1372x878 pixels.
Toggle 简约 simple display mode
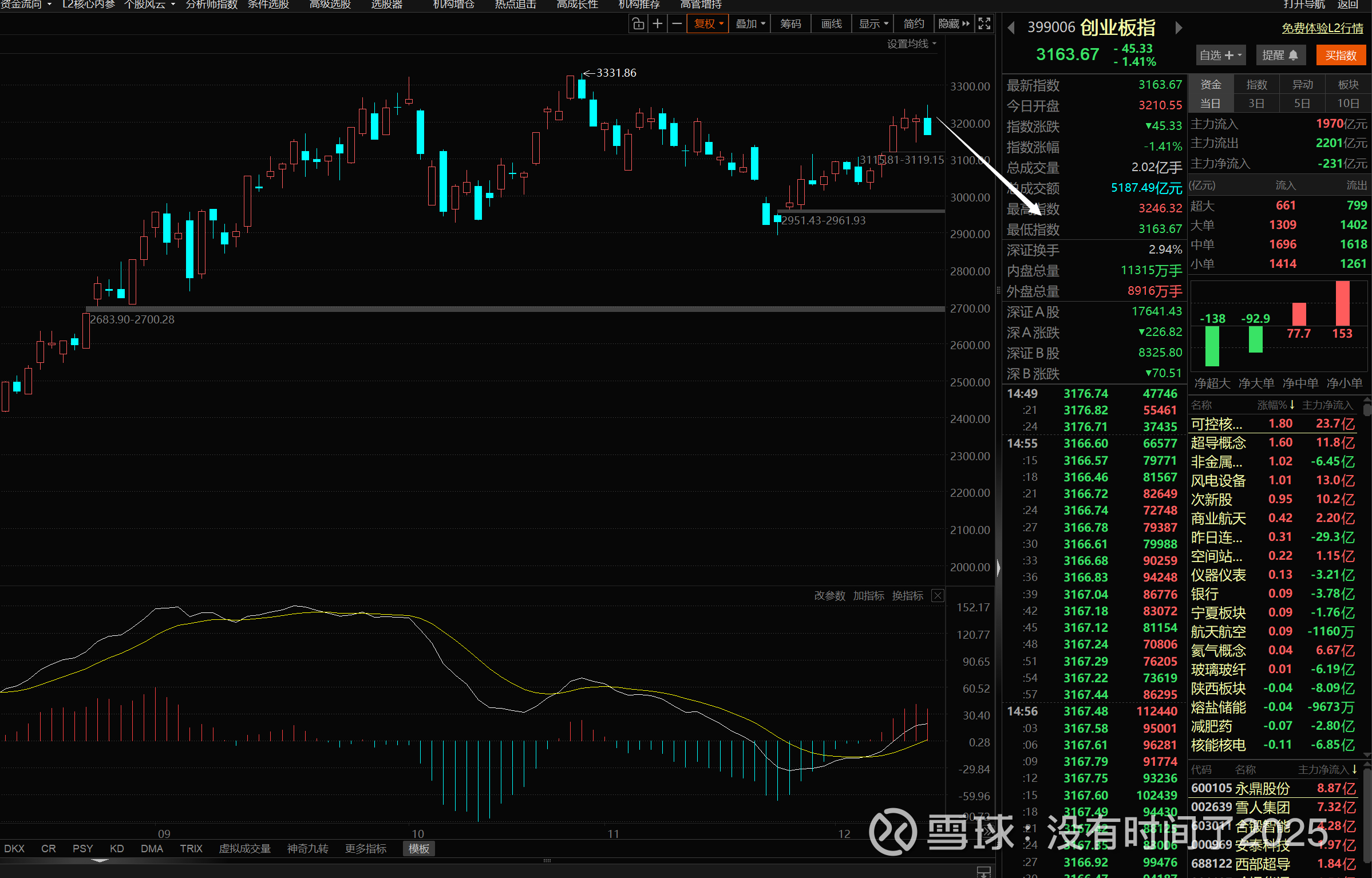click(914, 23)
